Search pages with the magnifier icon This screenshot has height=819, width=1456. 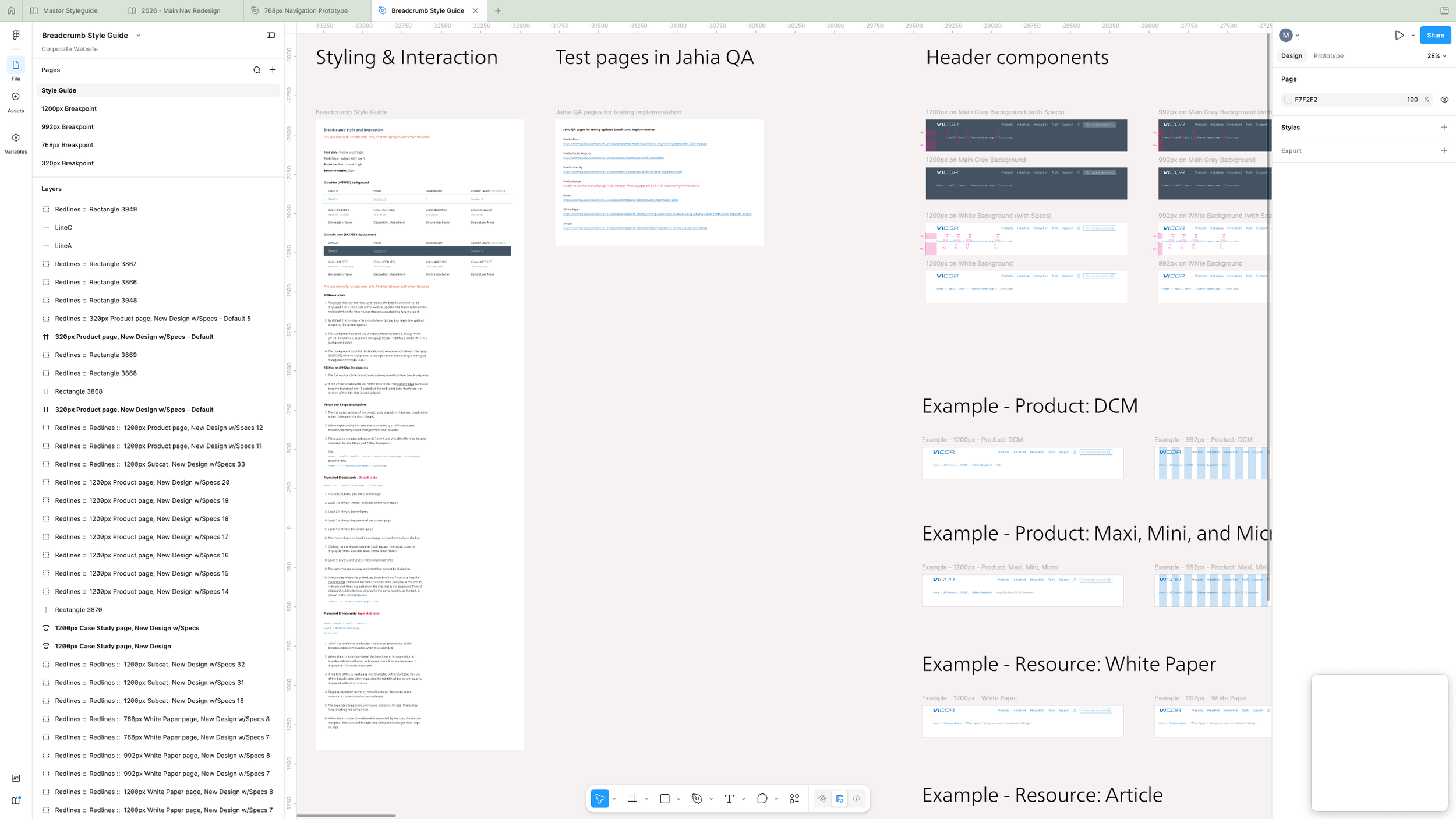(257, 70)
